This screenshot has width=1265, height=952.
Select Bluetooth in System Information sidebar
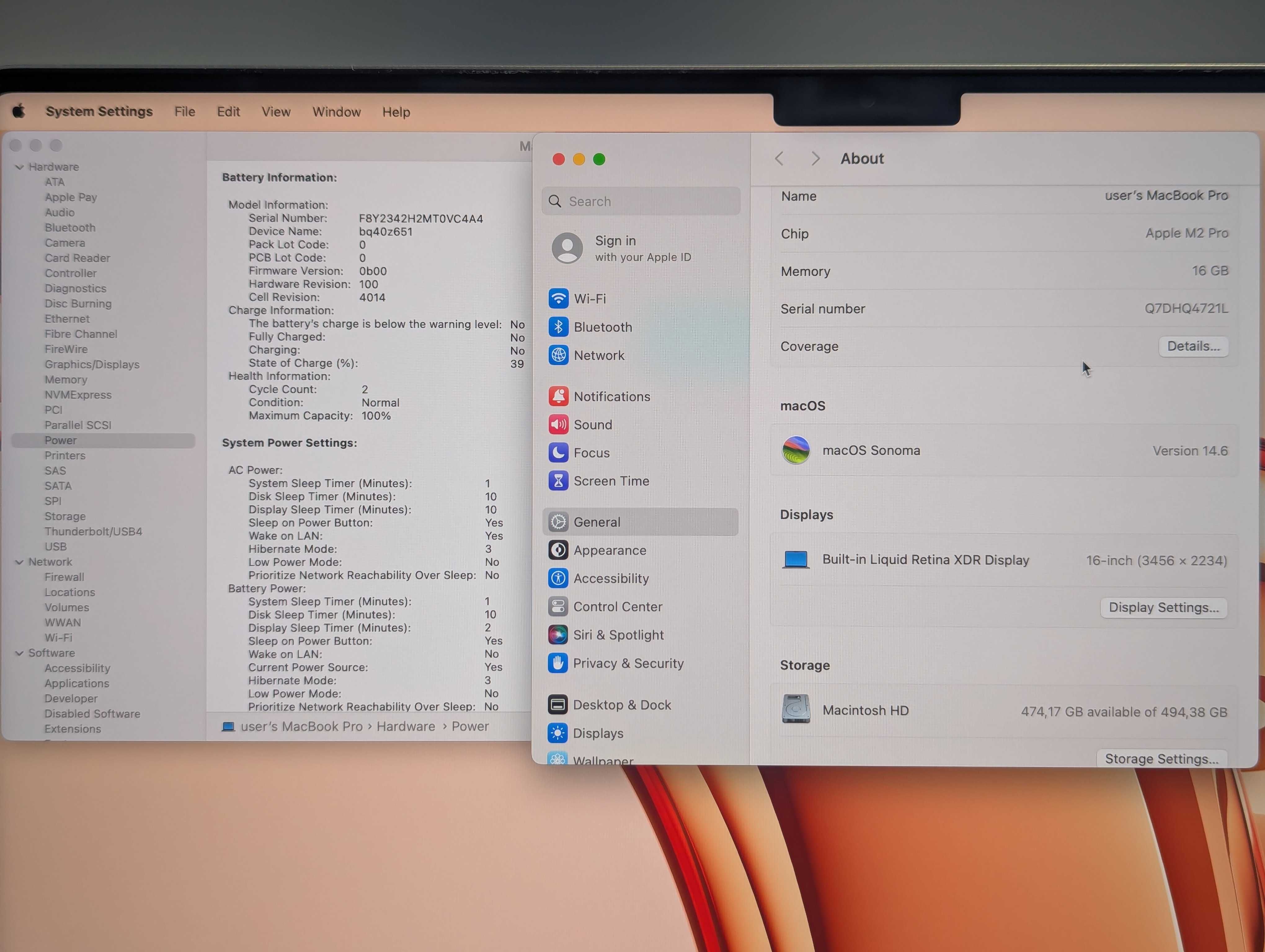(x=70, y=227)
